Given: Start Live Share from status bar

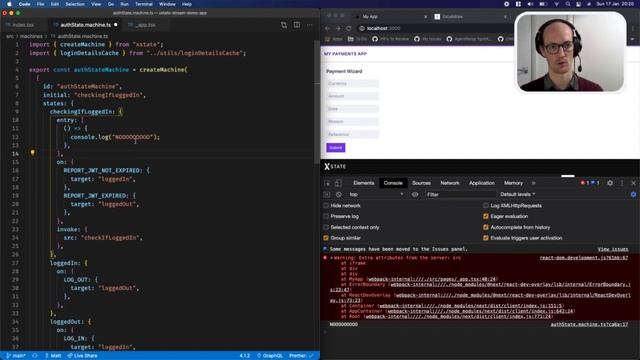Looking at the screenshot, I should [82, 356].
